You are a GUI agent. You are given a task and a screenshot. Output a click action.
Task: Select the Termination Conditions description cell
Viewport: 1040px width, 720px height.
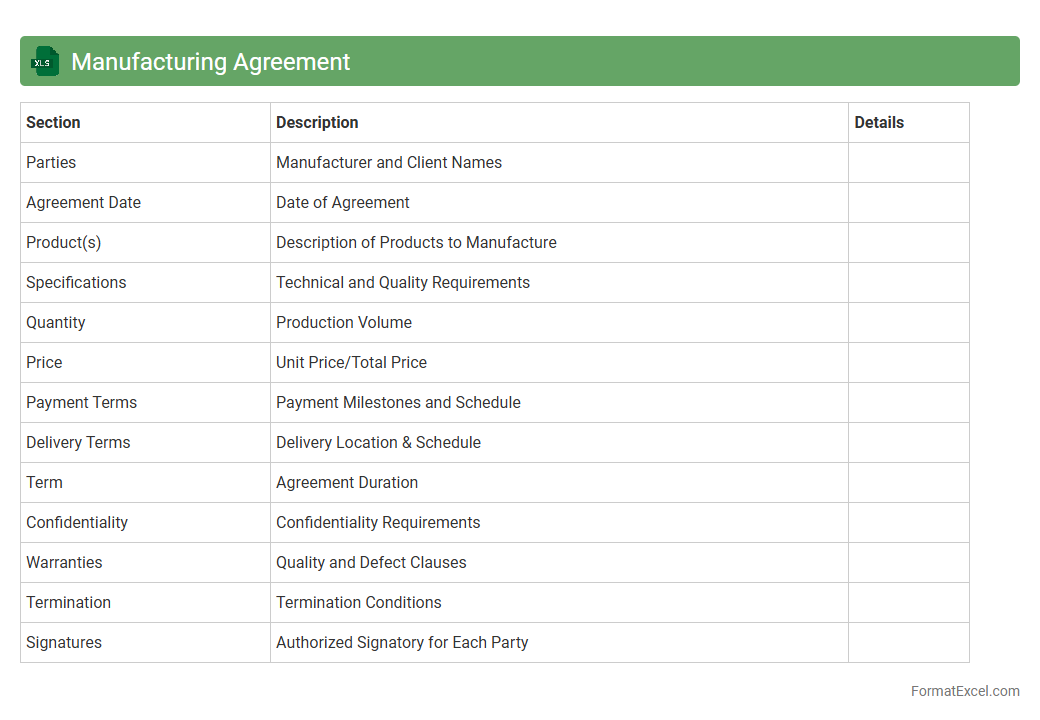tap(359, 603)
